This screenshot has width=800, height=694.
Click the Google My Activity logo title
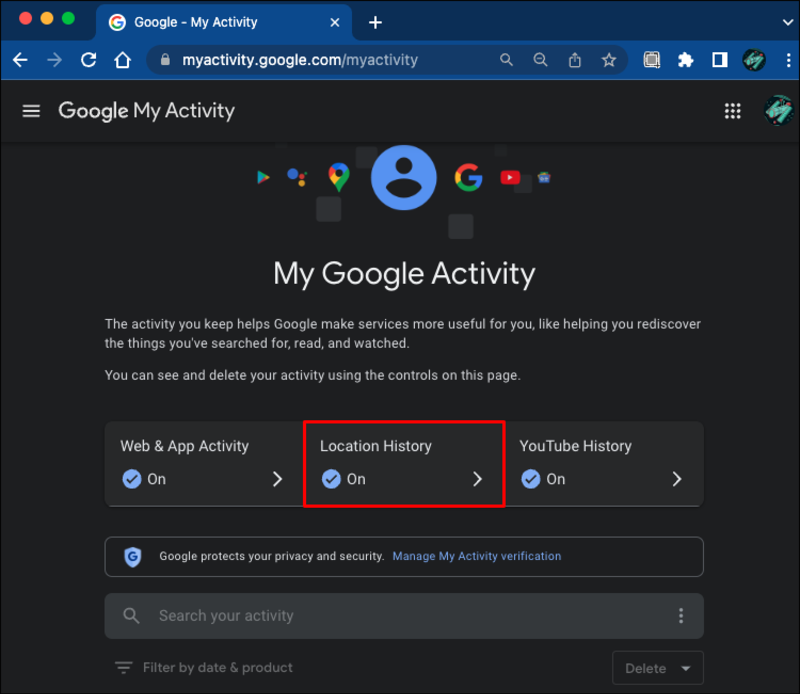[146, 111]
